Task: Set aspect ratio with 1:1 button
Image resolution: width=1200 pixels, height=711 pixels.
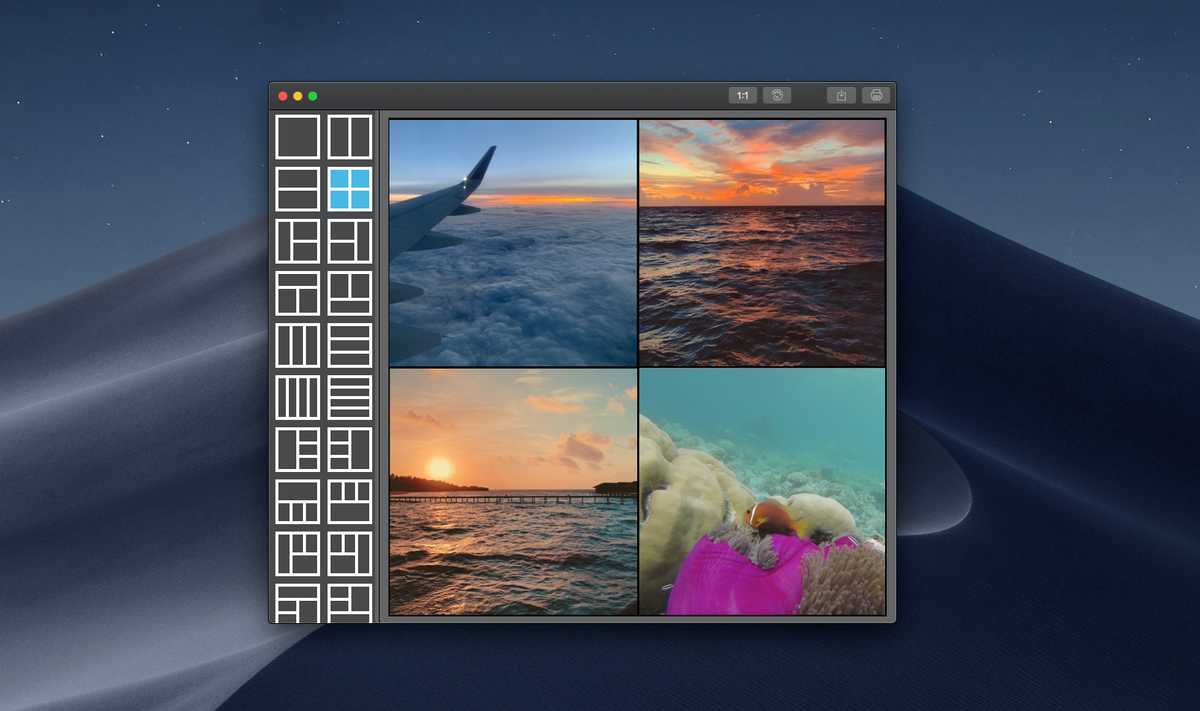Action: [x=743, y=96]
